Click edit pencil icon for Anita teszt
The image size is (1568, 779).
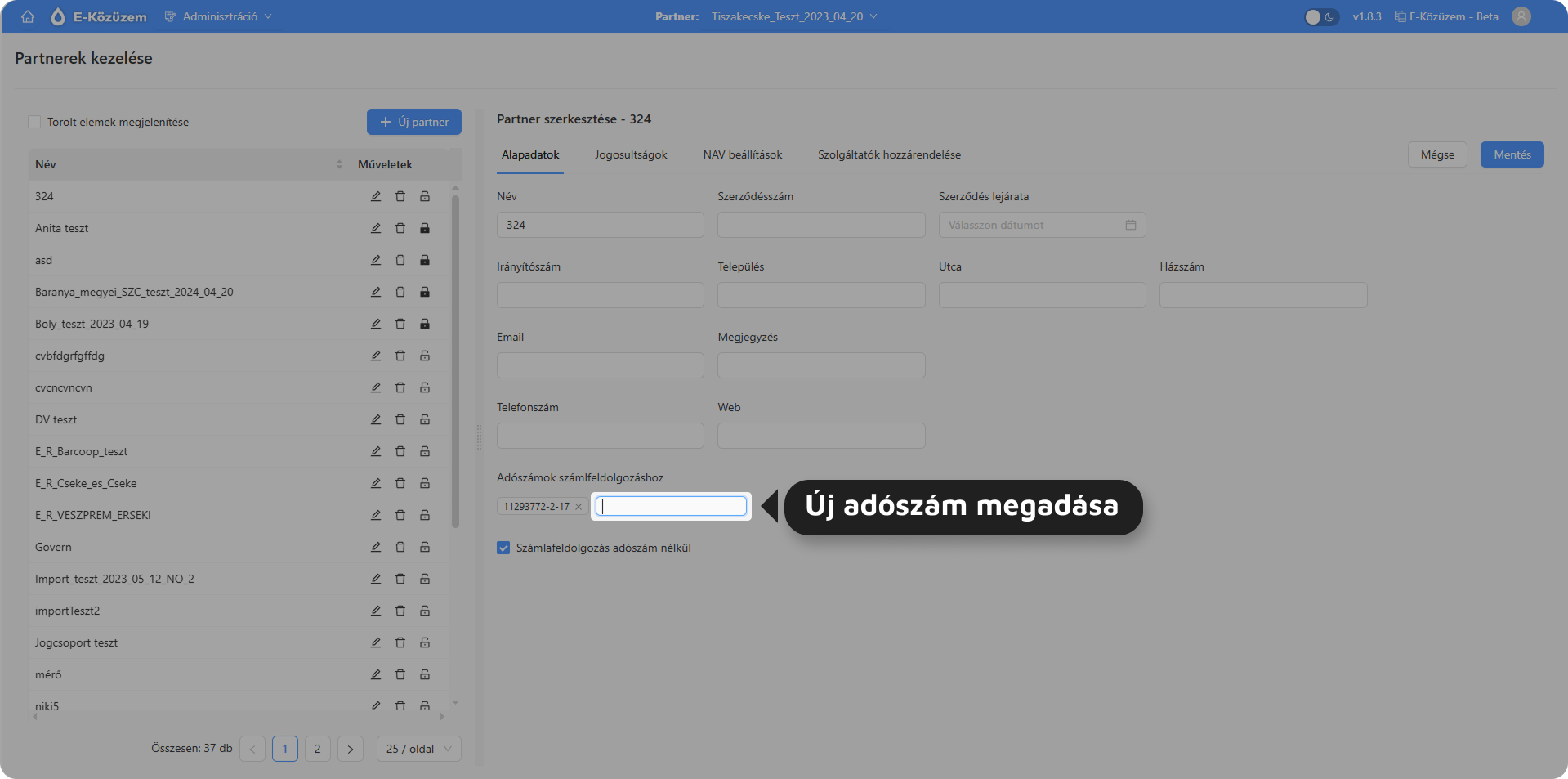[376, 228]
